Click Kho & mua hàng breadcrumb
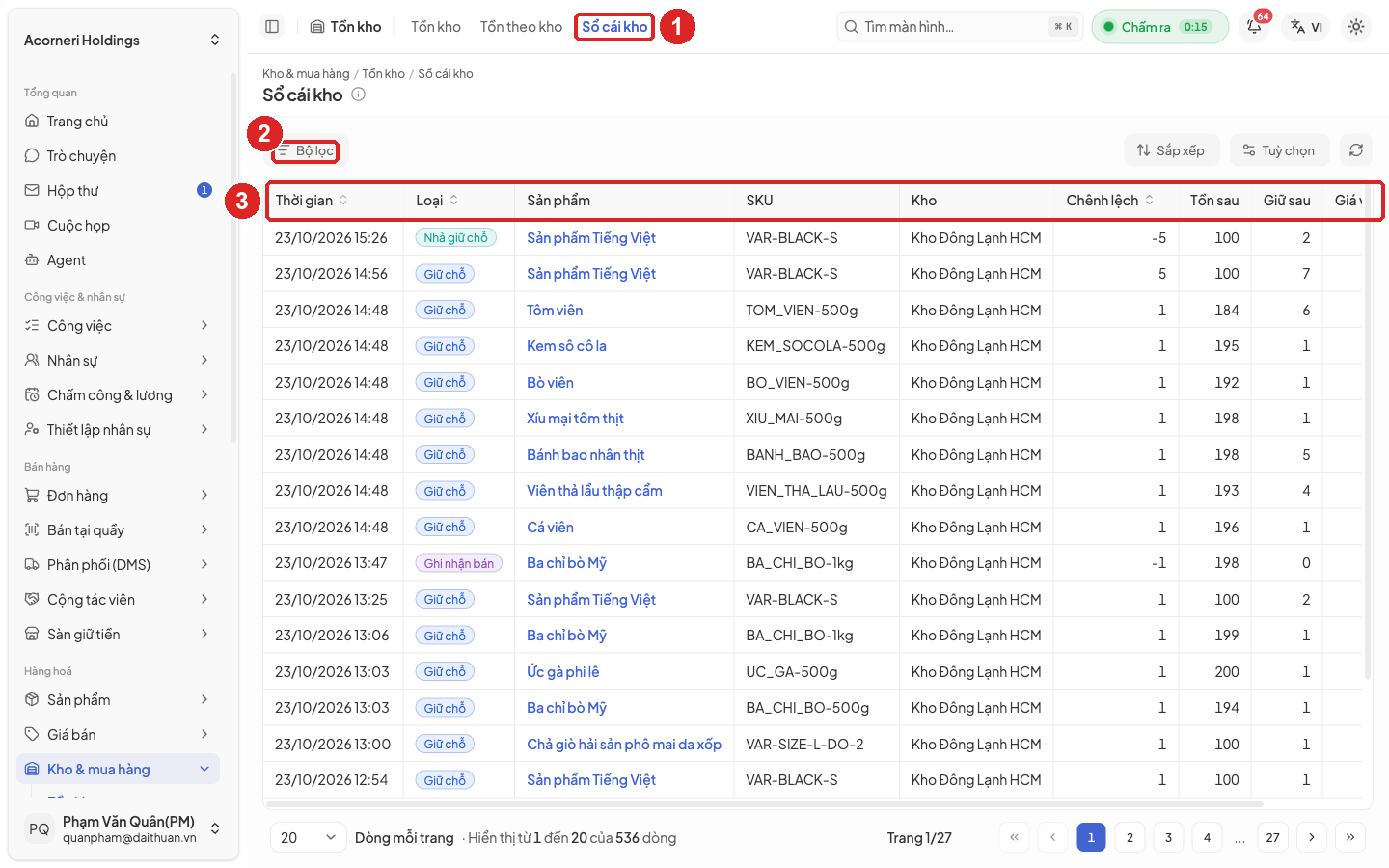Screen dimensions: 1389x868 306,74
